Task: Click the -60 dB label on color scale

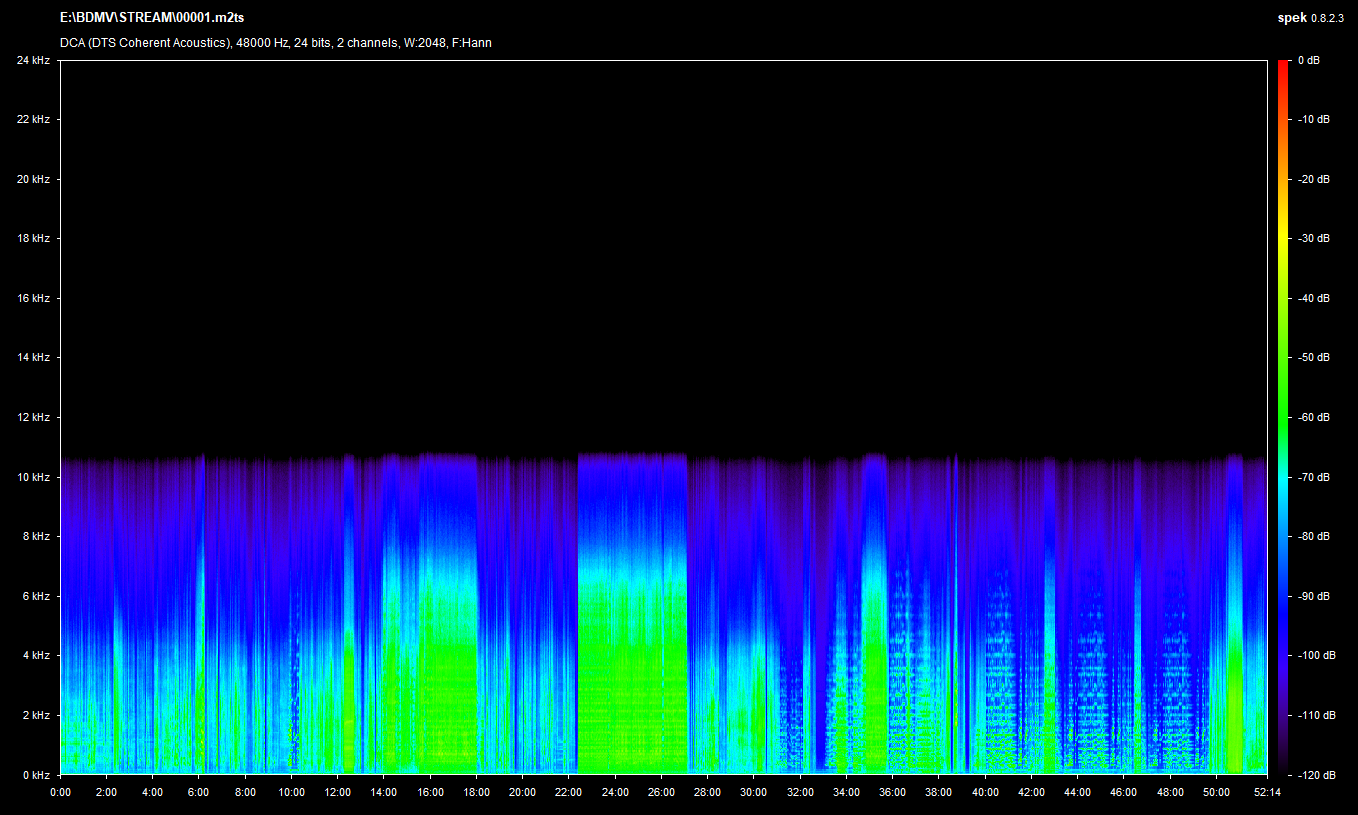Action: click(1314, 418)
